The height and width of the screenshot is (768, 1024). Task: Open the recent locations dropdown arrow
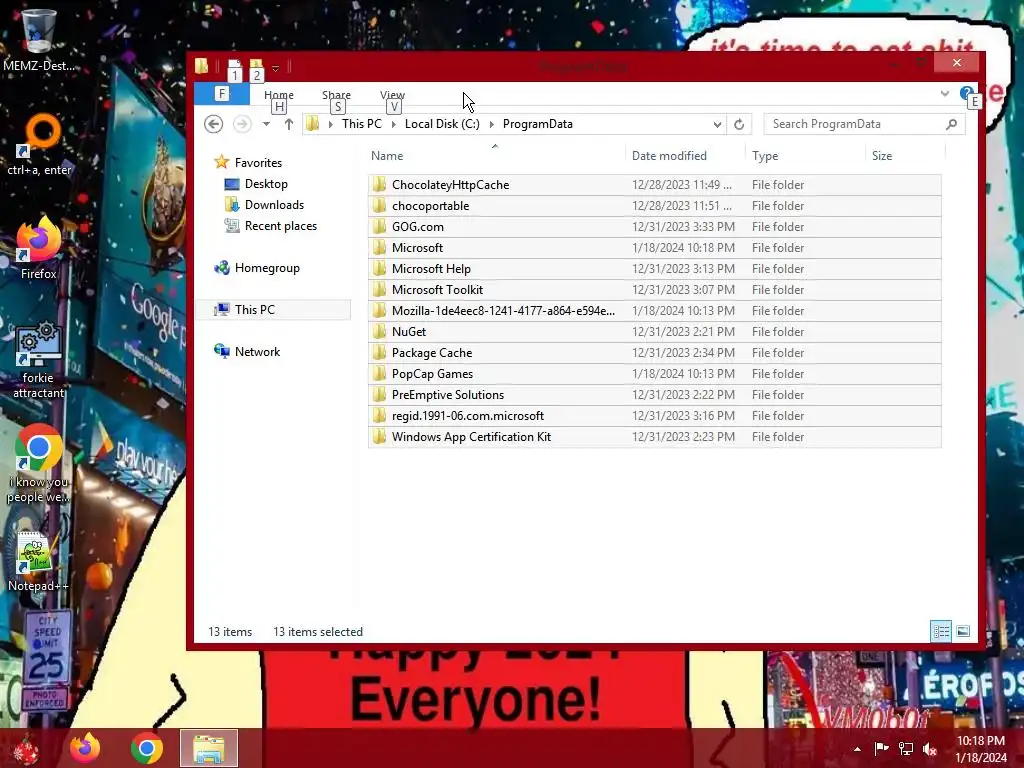[x=266, y=124]
